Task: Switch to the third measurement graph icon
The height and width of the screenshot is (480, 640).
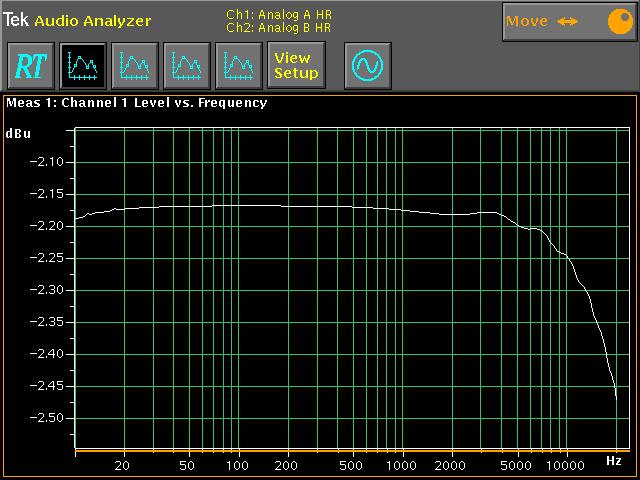Action: (x=186, y=66)
